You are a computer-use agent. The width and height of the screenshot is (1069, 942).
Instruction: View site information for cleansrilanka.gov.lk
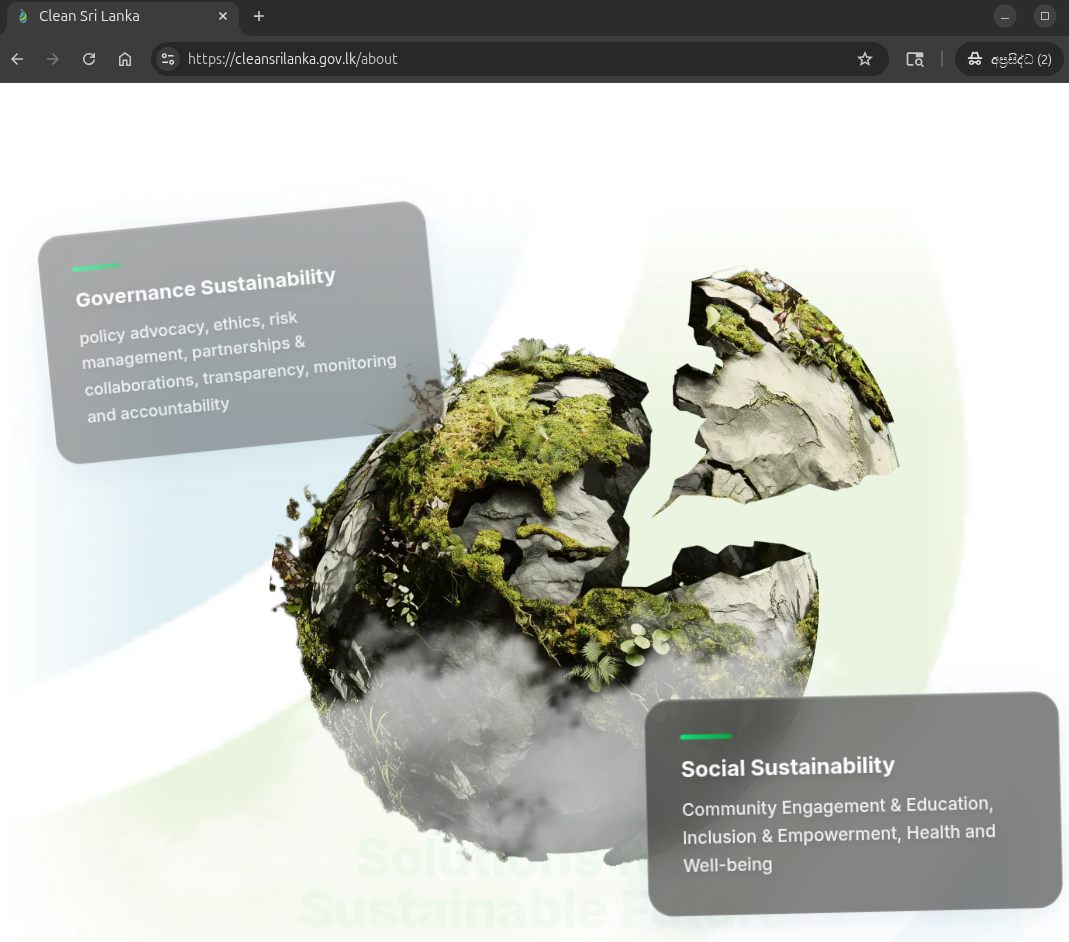pyautogui.click(x=168, y=59)
